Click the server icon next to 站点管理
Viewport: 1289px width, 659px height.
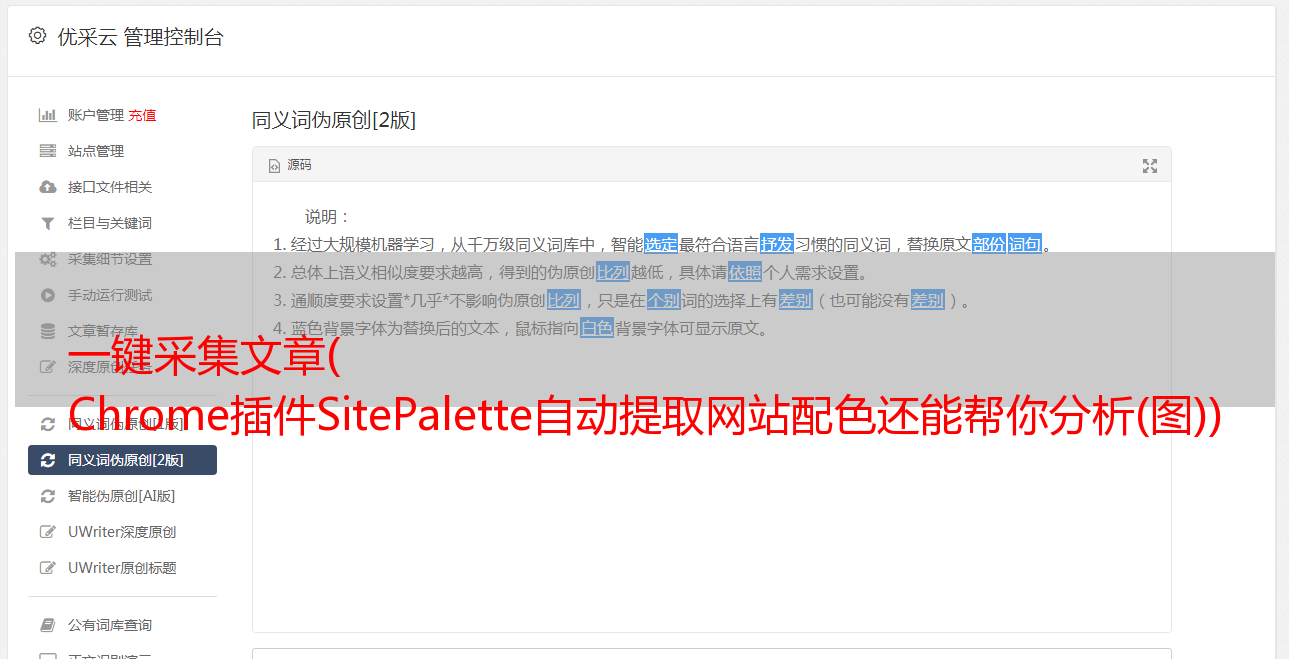[47, 151]
